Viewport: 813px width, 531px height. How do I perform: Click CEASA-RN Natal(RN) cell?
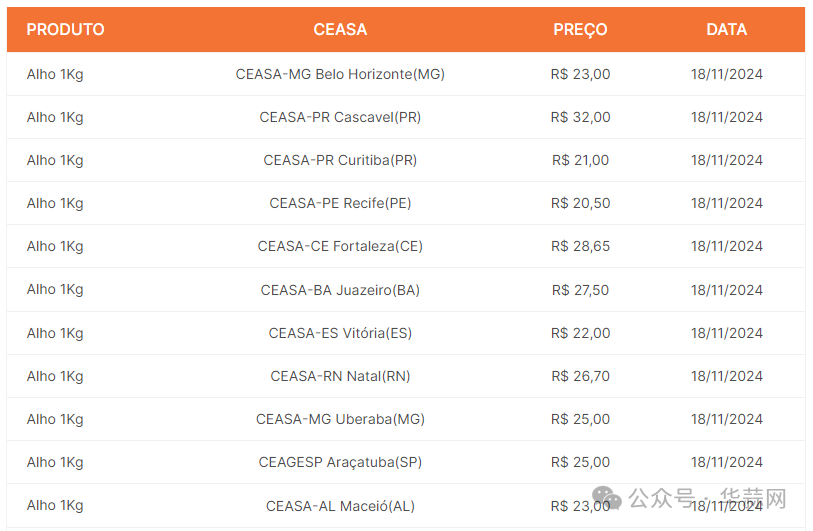point(340,376)
